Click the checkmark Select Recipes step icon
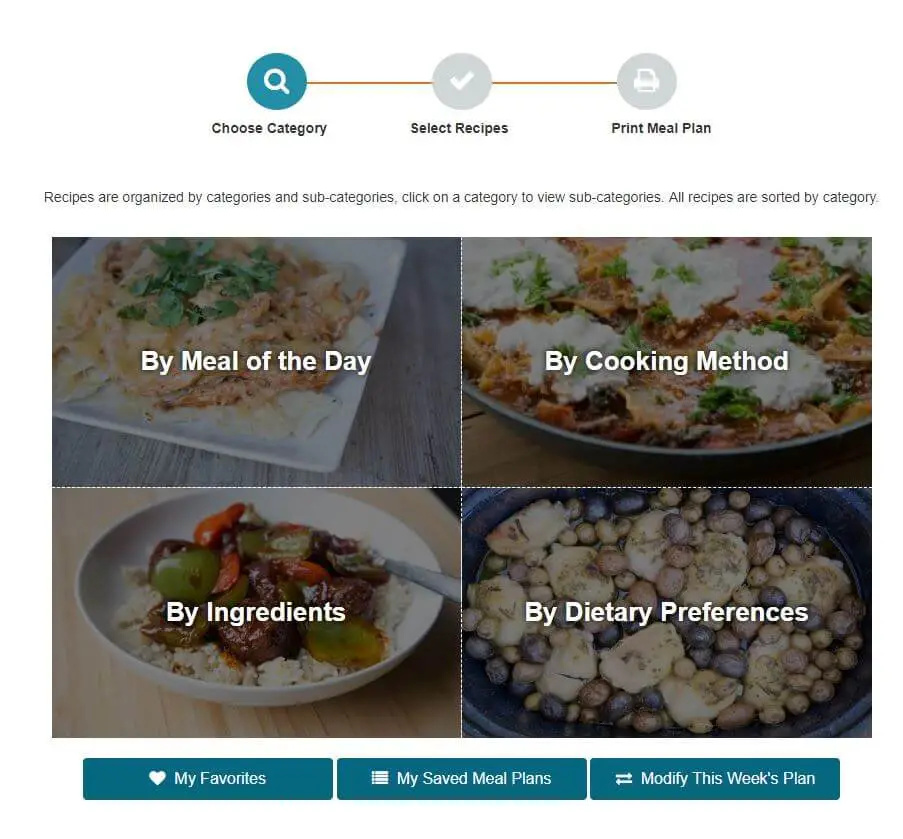 coord(462,82)
